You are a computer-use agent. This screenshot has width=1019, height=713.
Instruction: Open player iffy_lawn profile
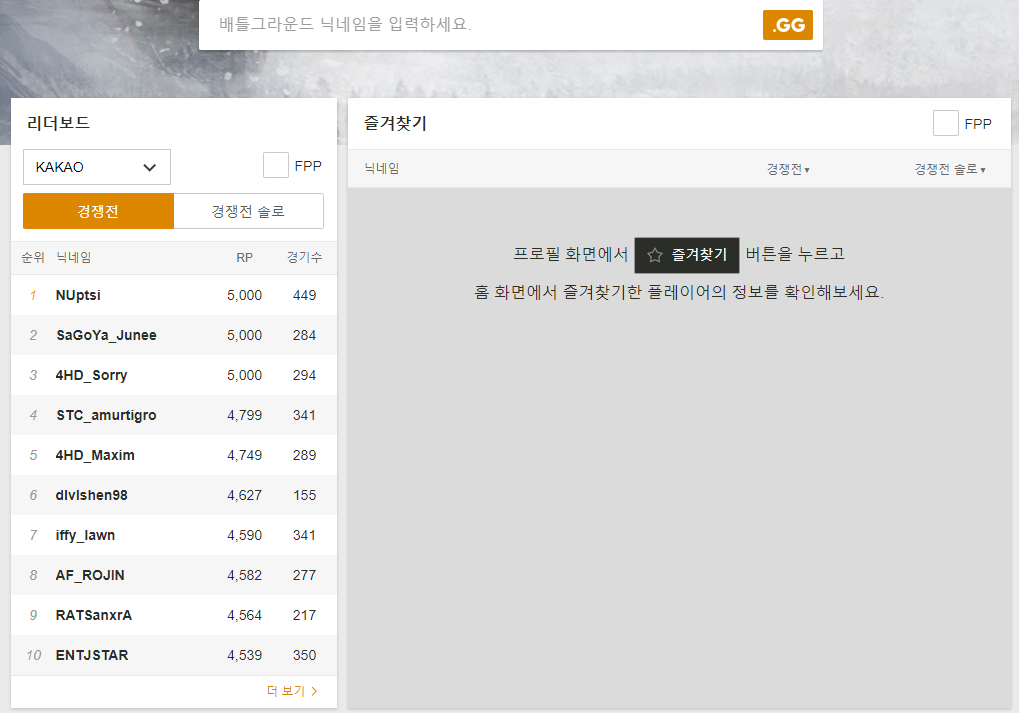tap(85, 536)
